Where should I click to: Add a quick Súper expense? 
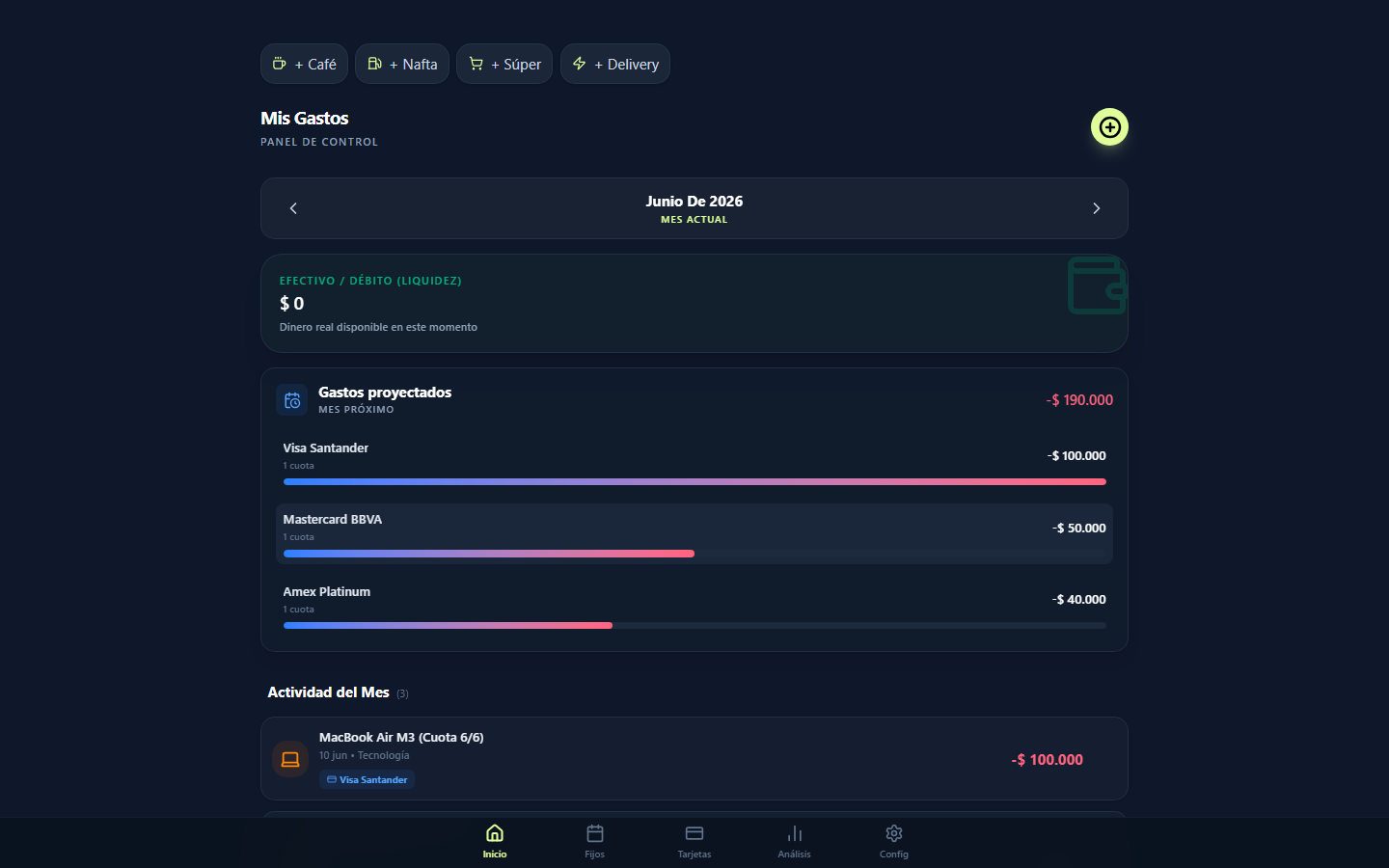[x=504, y=64]
